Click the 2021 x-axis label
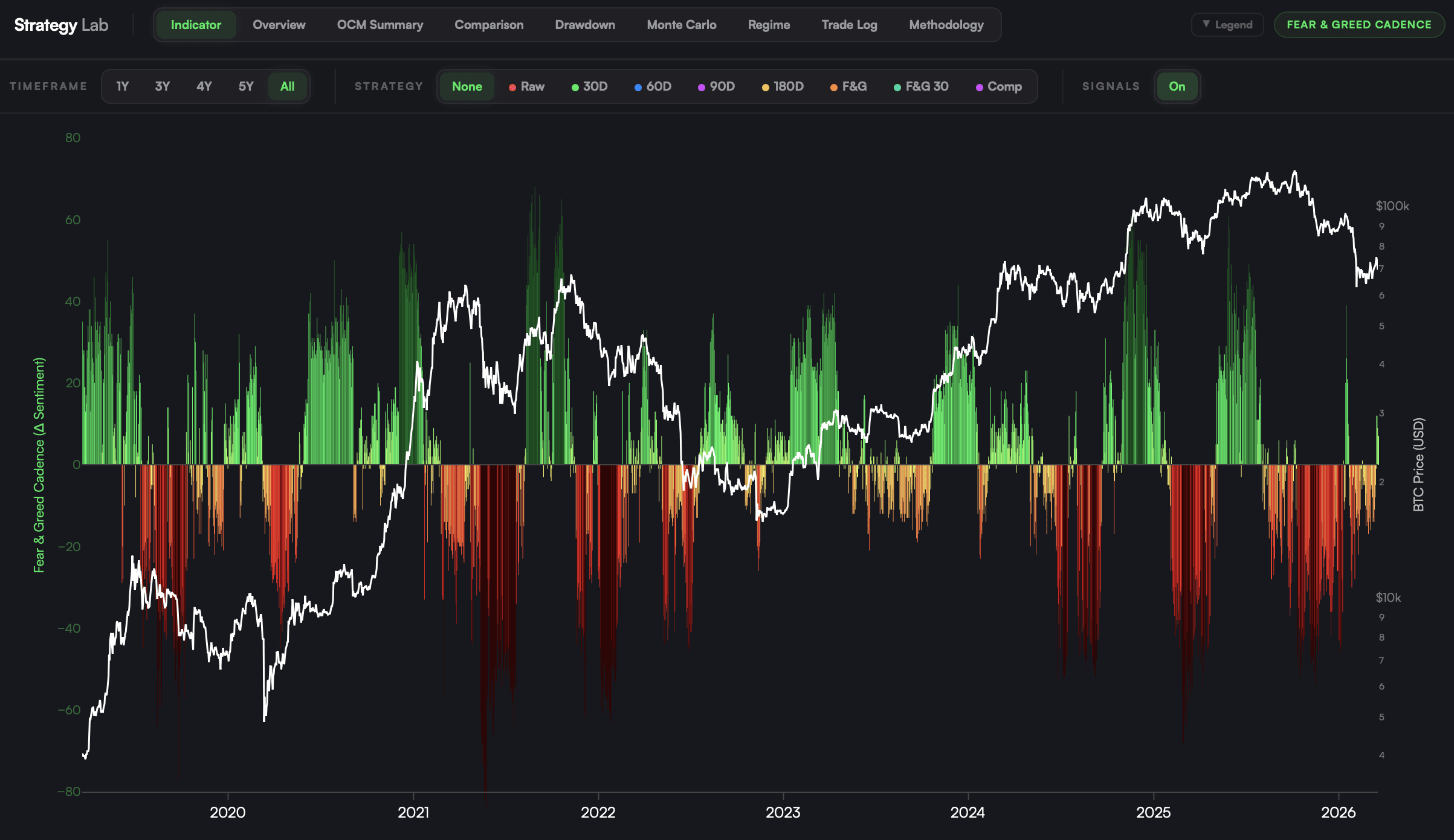The image size is (1454, 840). click(413, 812)
